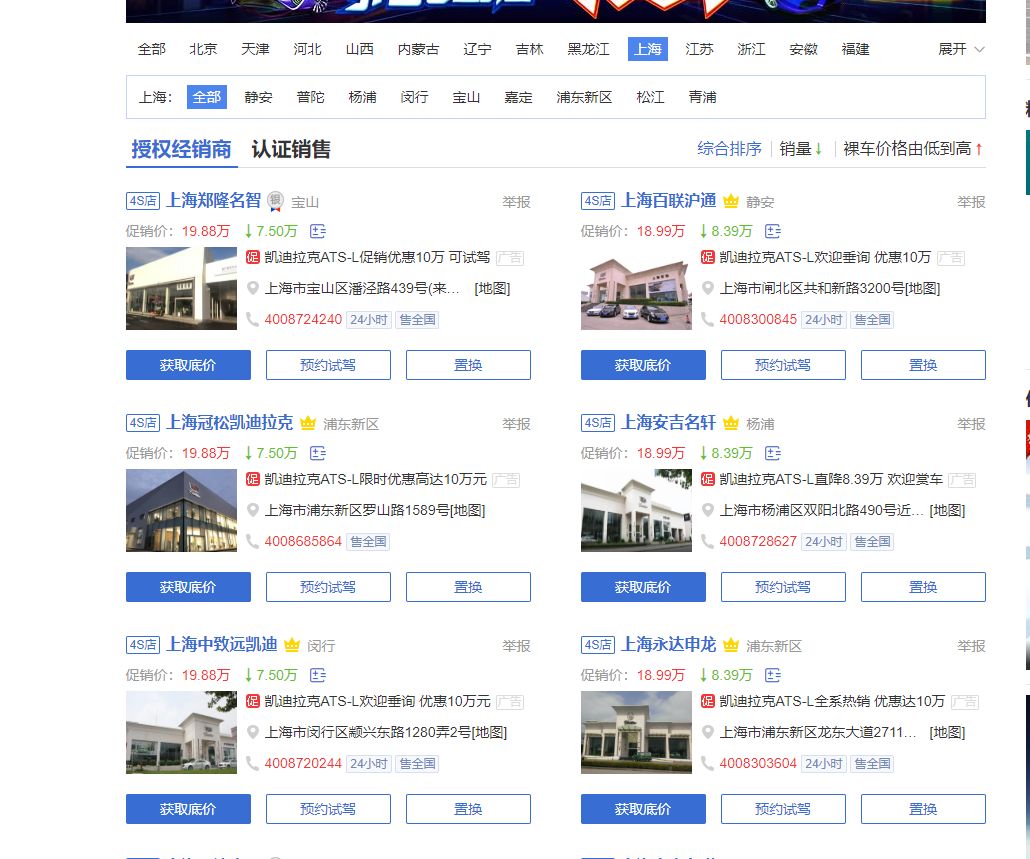1030x859 pixels.
Task: Sort by 裸车价格由低到高
Action: 912,149
